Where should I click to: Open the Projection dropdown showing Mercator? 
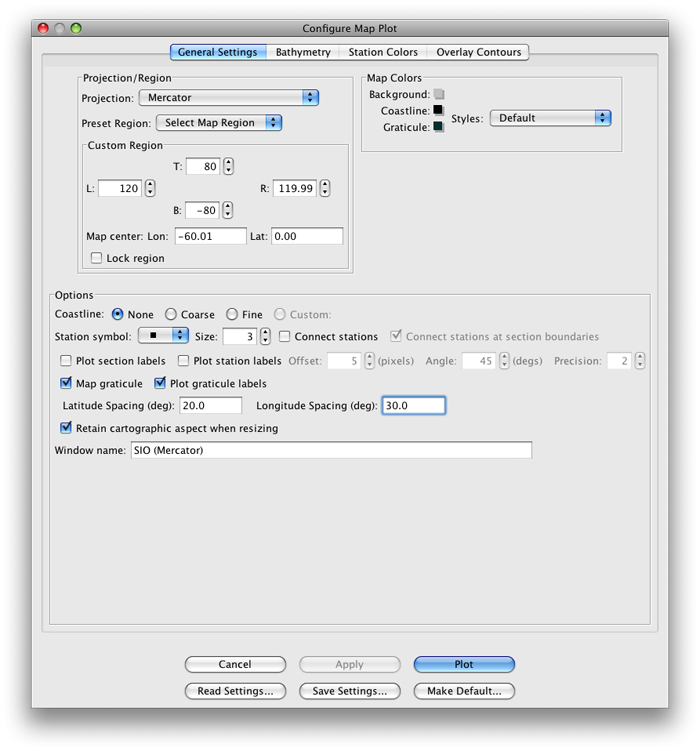228,98
